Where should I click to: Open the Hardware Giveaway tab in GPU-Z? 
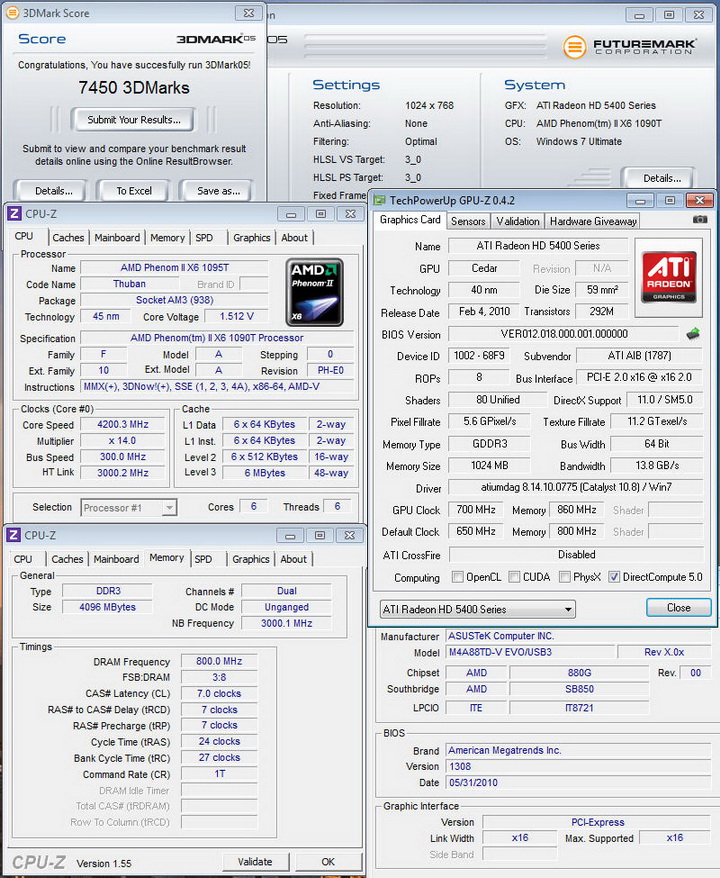[593, 221]
